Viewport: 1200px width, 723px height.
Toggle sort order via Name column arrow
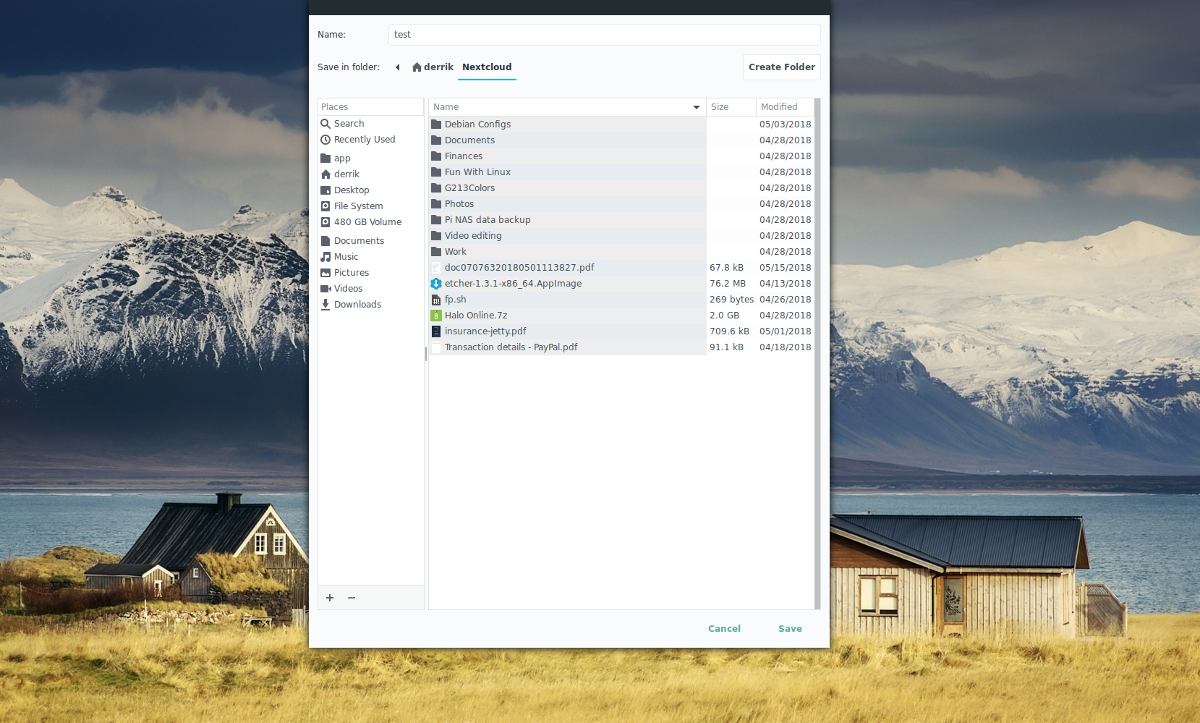[x=696, y=107]
